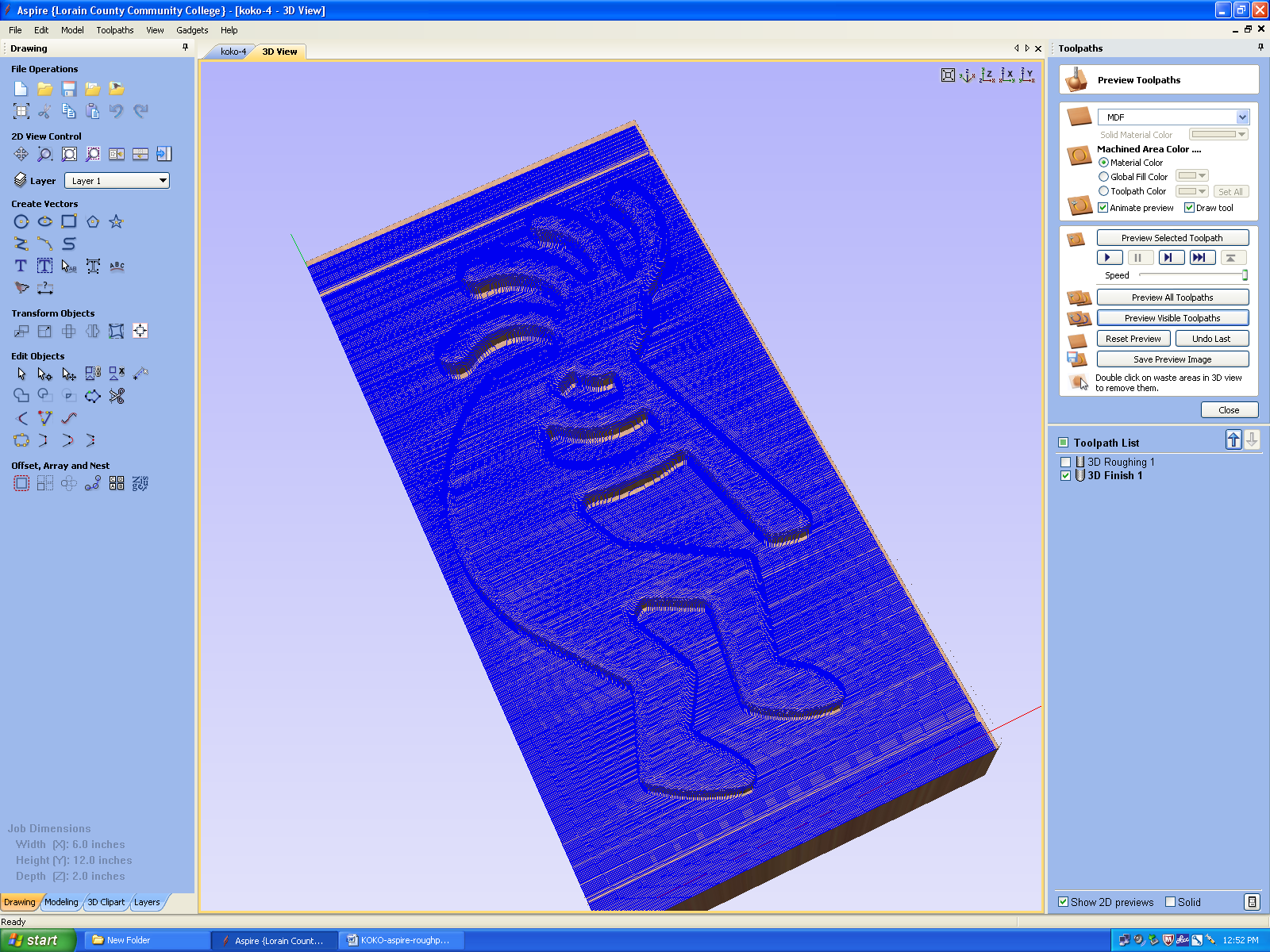Toggle the Draw tool checkbox
The image size is (1270, 952).
pos(1189,208)
